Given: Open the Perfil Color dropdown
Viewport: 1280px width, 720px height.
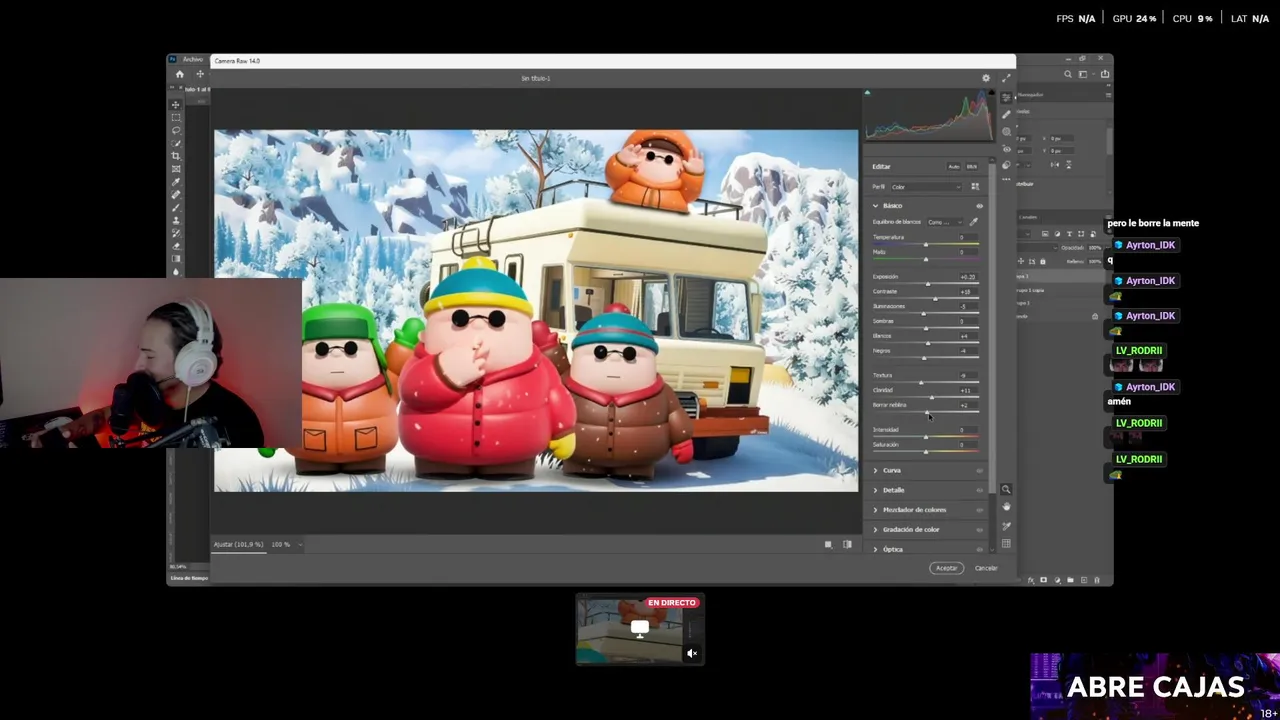Looking at the screenshot, I should 926,187.
